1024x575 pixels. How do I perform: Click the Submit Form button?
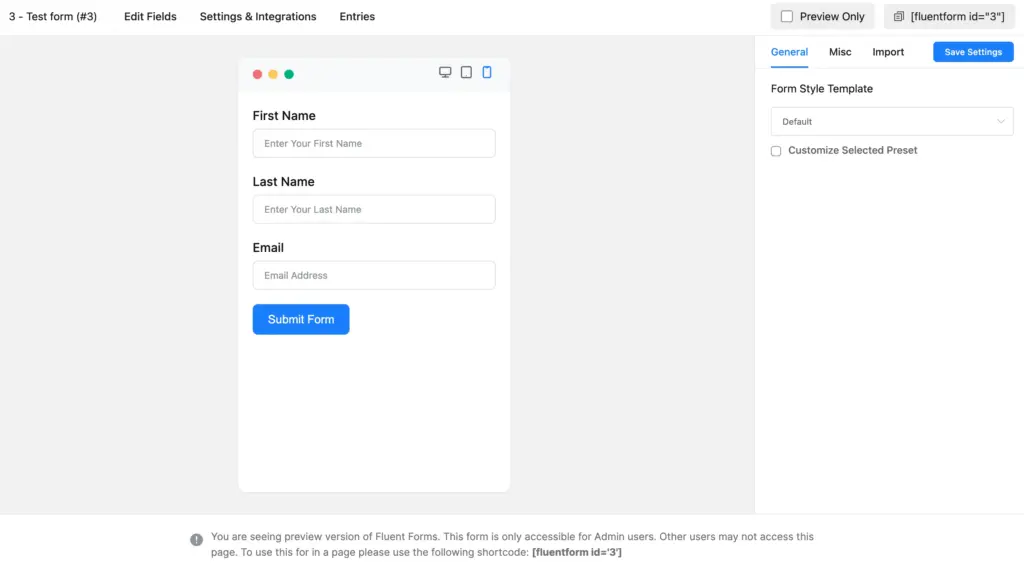tap(301, 319)
